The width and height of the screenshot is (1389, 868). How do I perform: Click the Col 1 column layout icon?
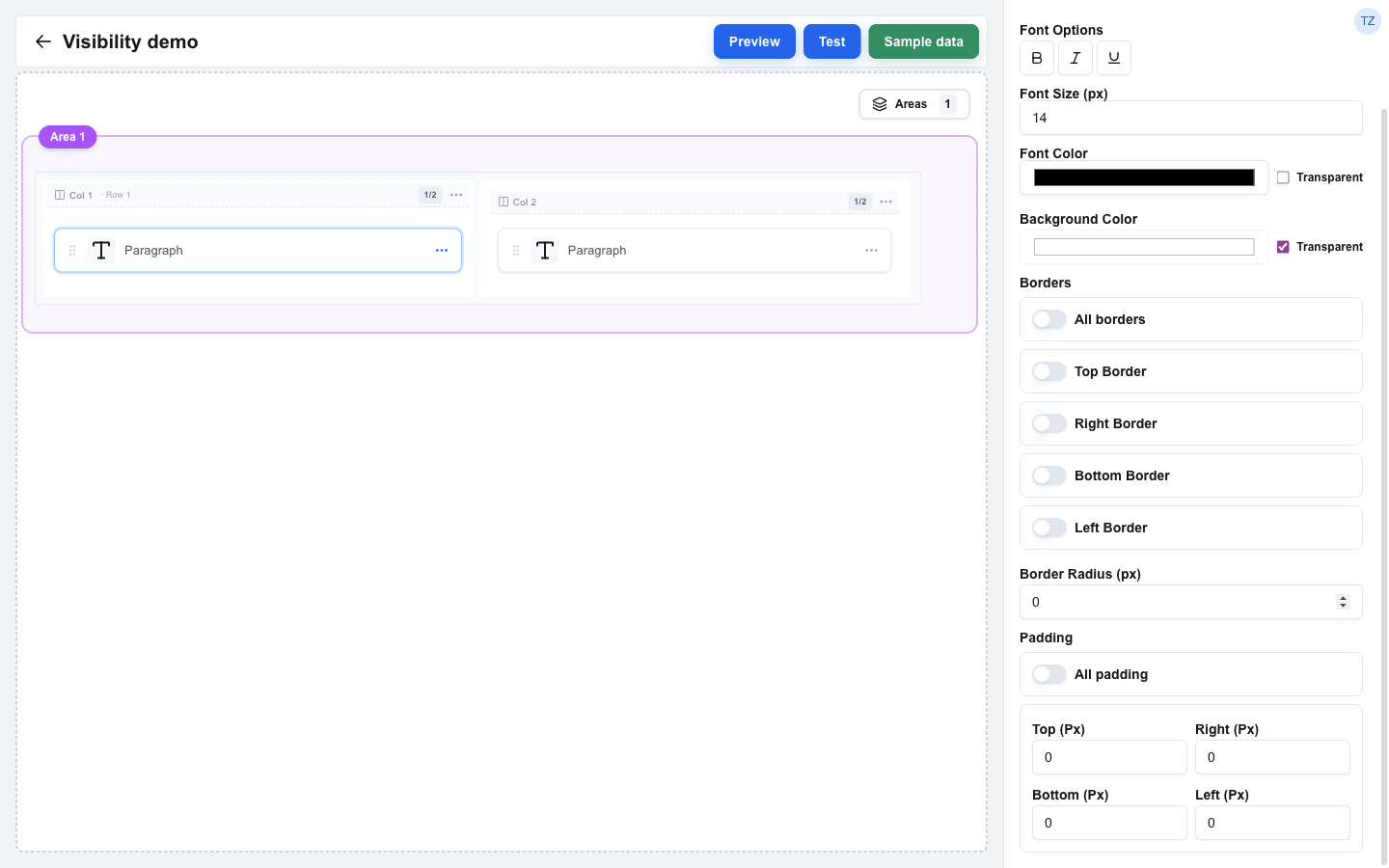point(60,195)
